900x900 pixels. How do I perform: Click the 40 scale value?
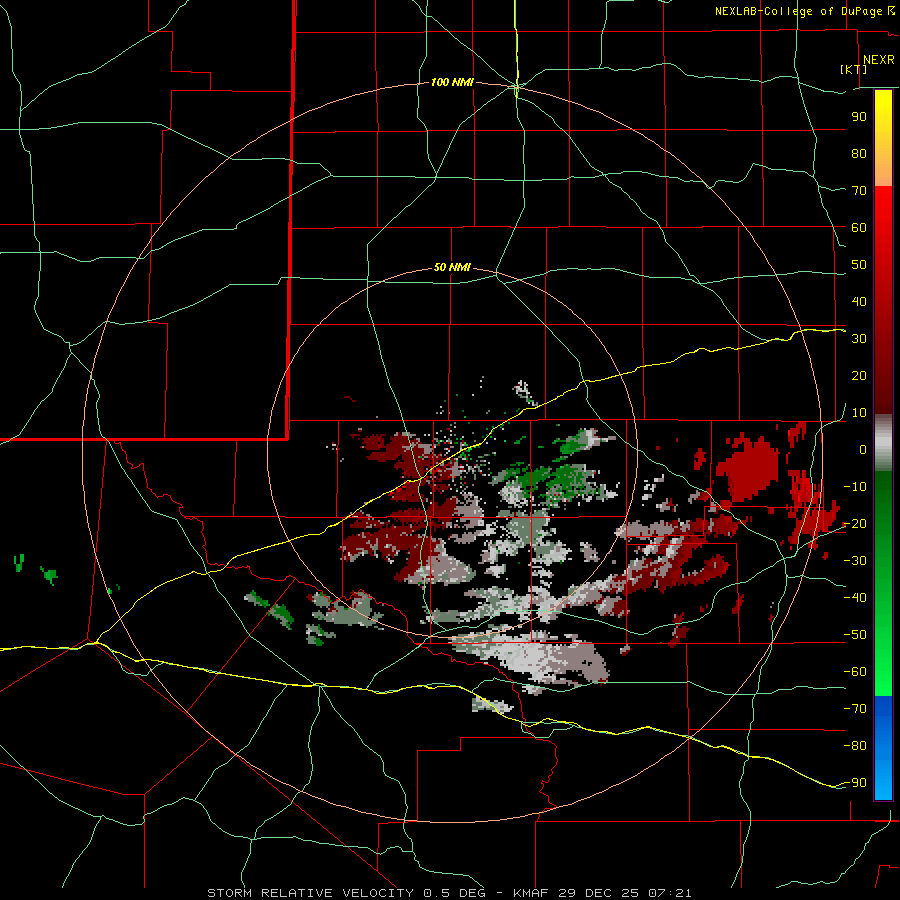click(x=859, y=301)
